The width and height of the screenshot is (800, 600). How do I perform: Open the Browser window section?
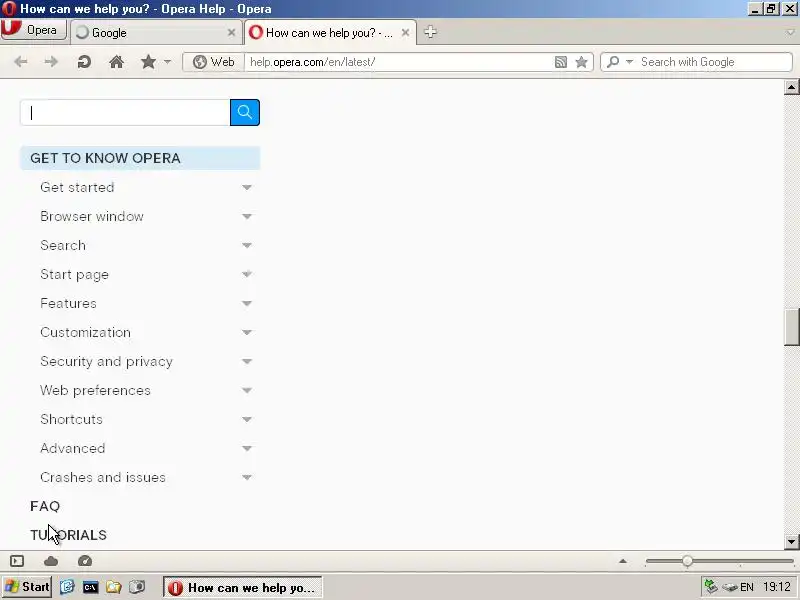coord(92,216)
